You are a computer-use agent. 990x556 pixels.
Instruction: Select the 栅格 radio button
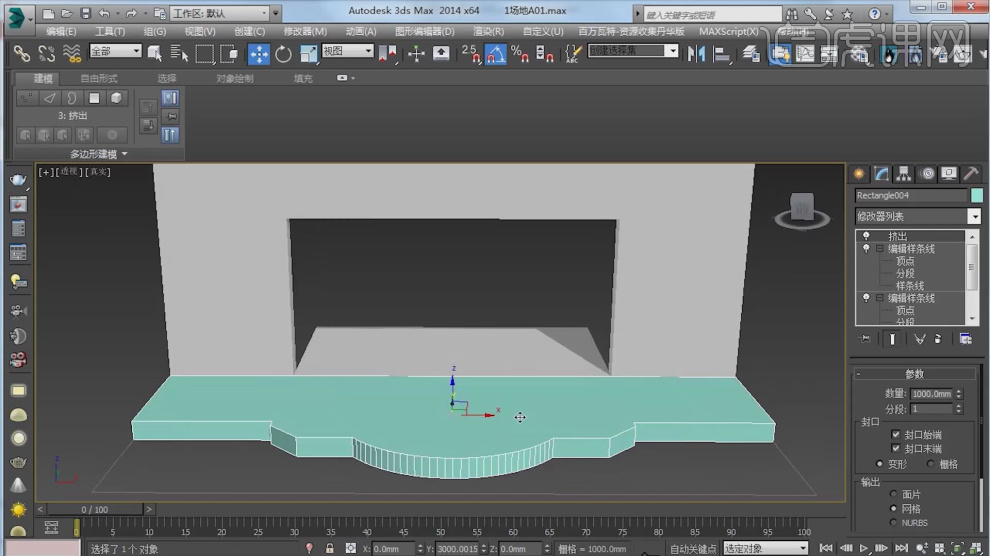pos(931,464)
